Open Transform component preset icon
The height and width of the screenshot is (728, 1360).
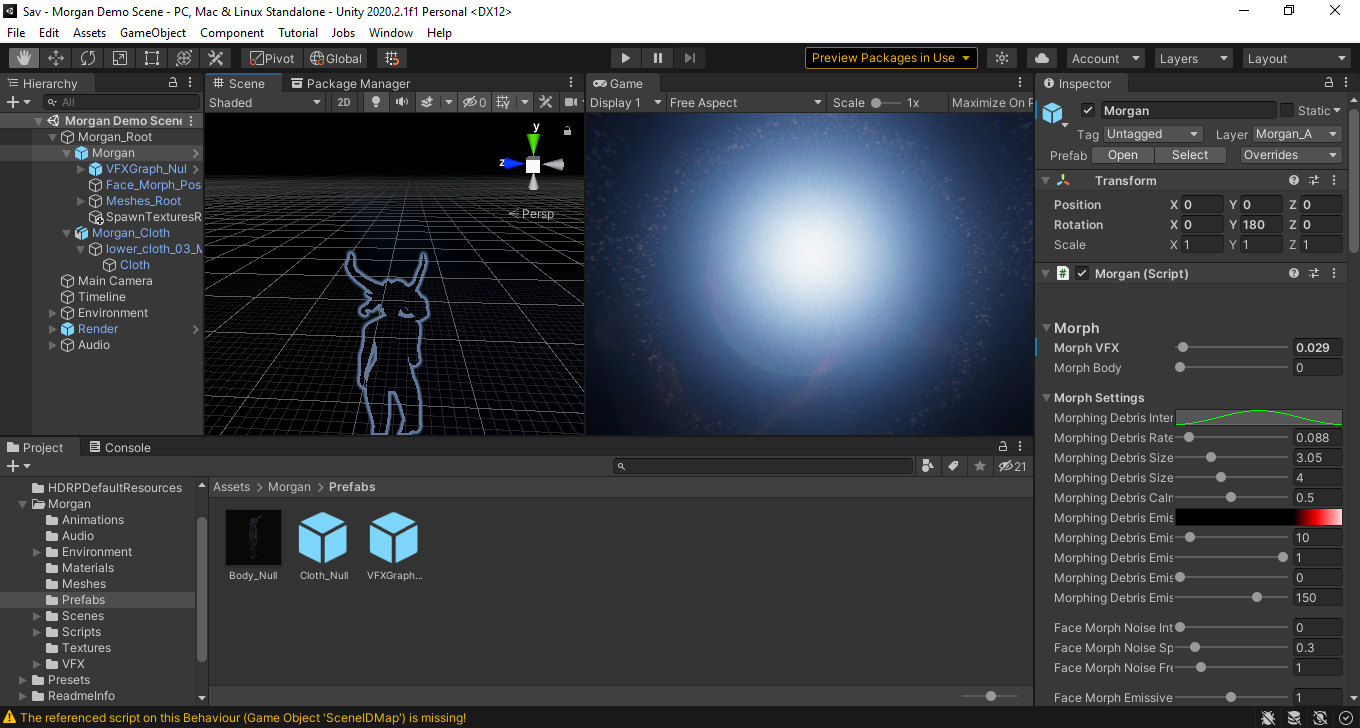(x=1314, y=181)
